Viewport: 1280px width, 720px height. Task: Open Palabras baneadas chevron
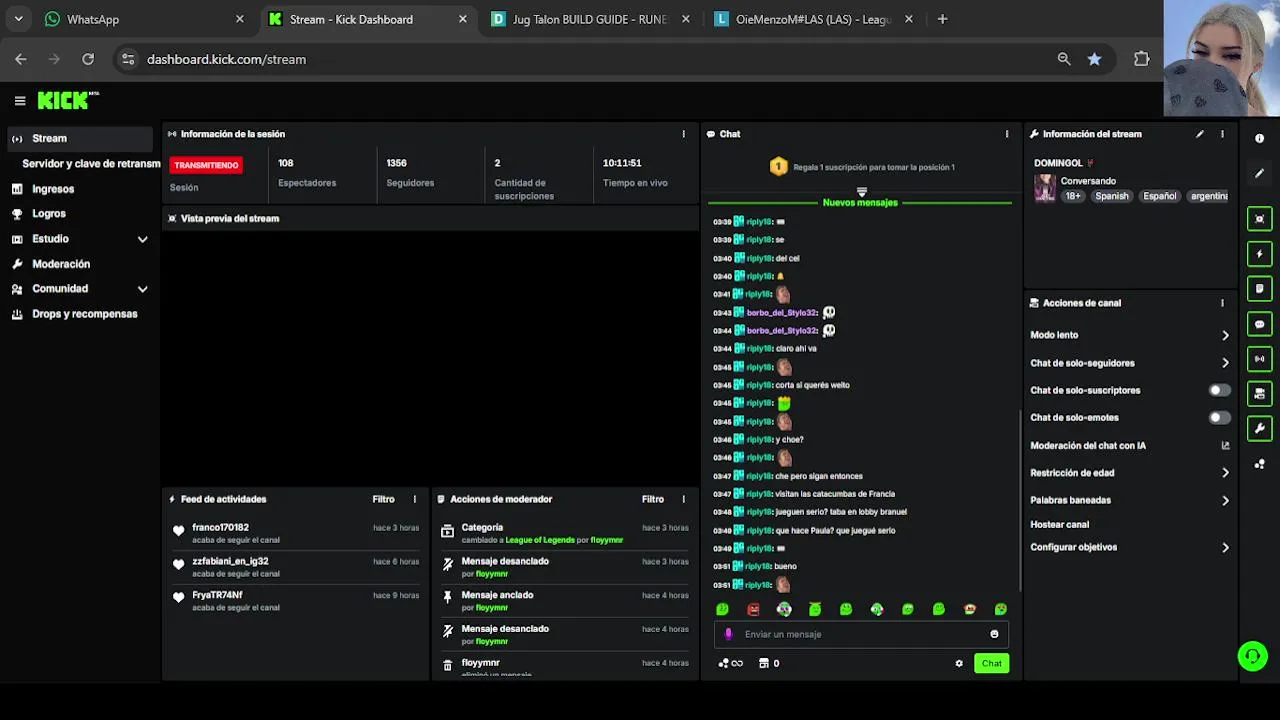[1225, 500]
